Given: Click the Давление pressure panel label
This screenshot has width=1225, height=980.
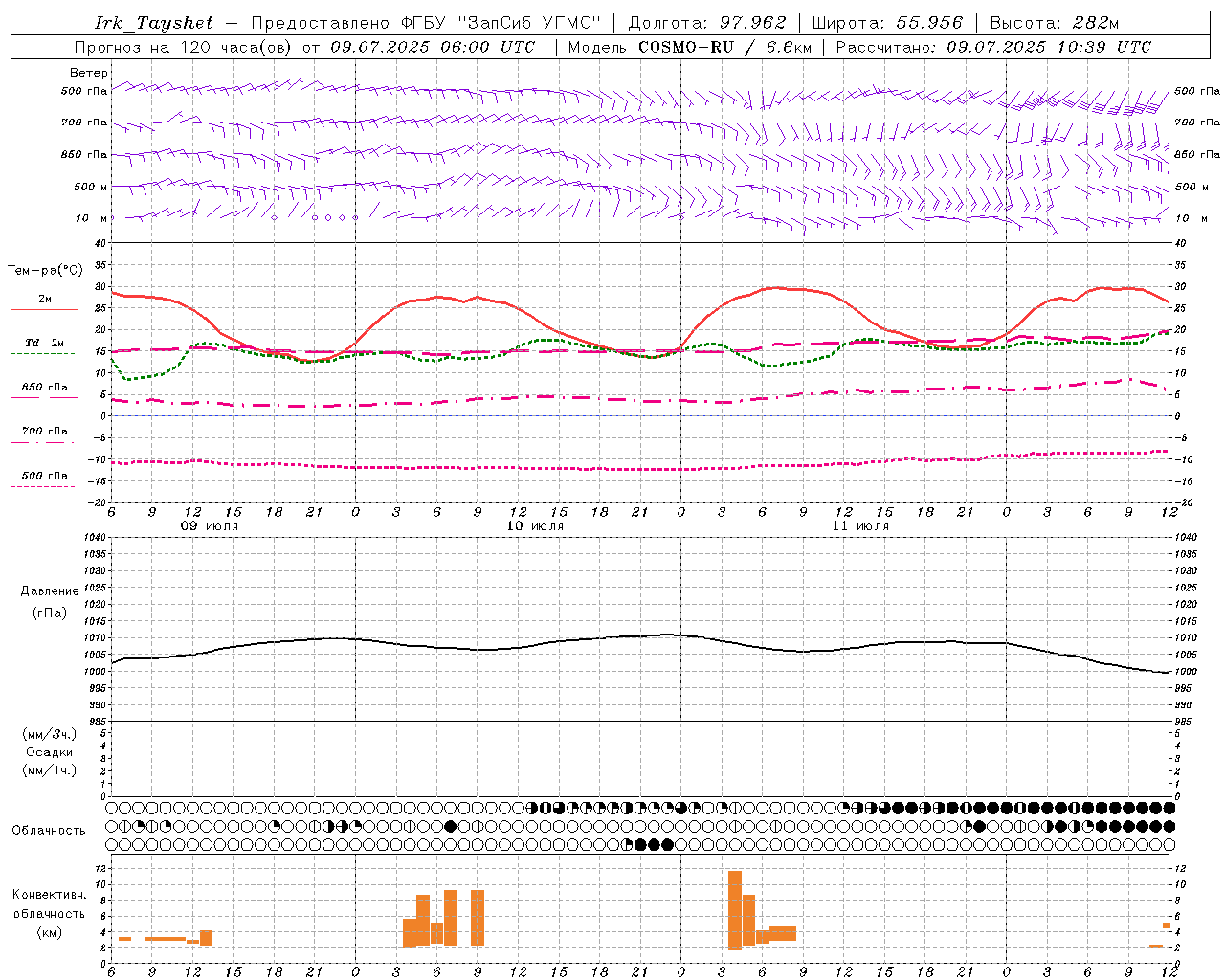Looking at the screenshot, I should (50, 591).
